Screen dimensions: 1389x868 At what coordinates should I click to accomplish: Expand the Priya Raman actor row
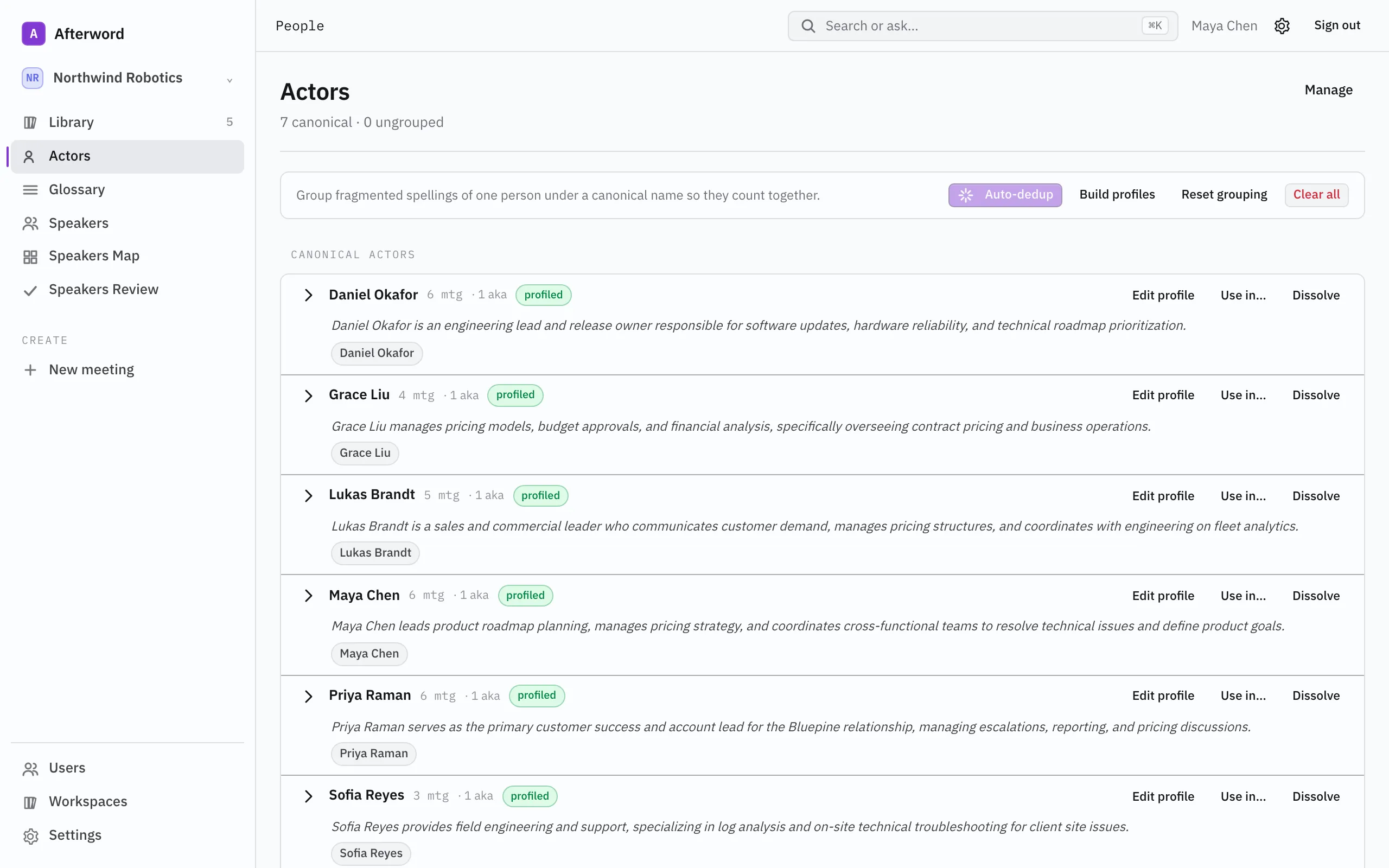coord(308,696)
